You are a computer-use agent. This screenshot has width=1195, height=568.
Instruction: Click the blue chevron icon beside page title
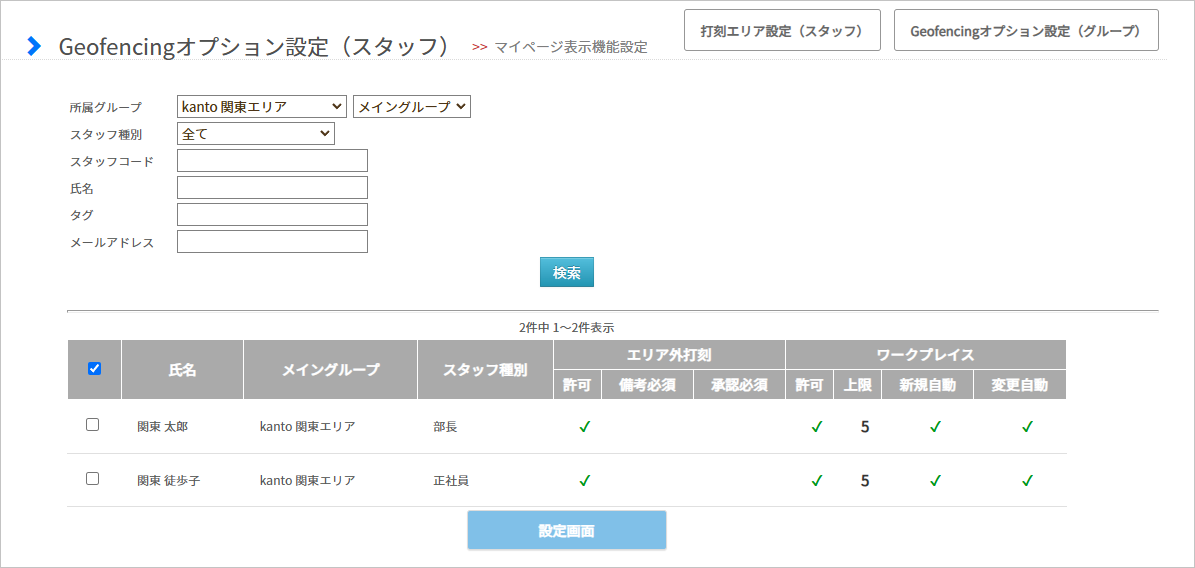click(33, 46)
